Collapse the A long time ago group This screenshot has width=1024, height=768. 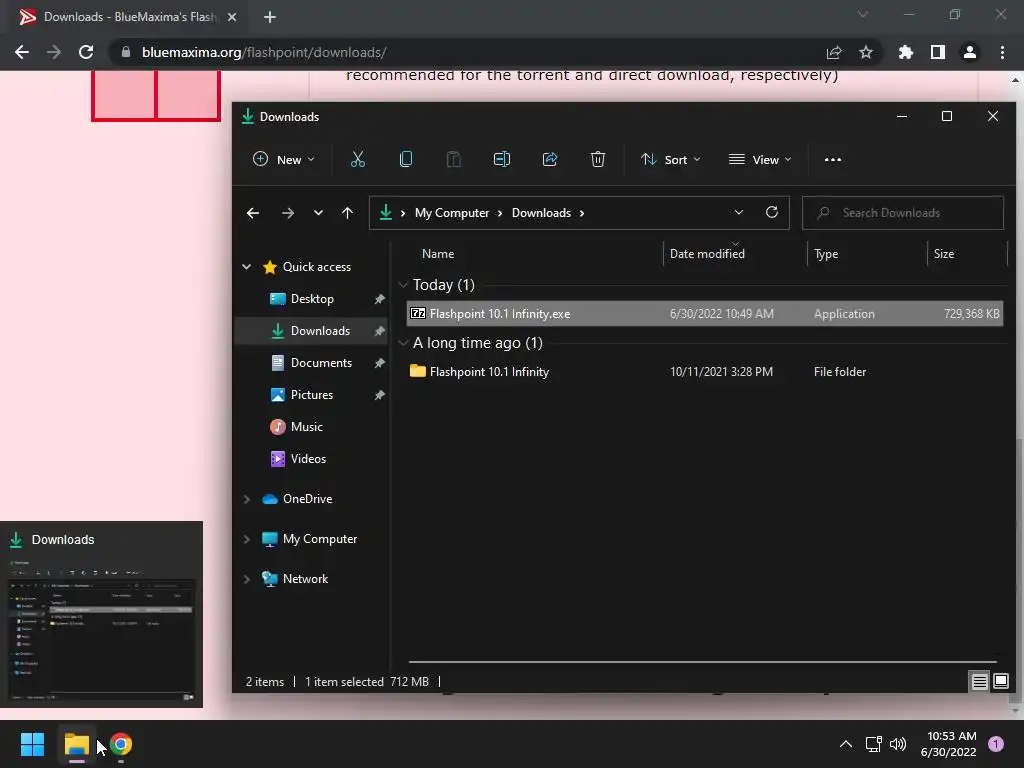(x=404, y=343)
